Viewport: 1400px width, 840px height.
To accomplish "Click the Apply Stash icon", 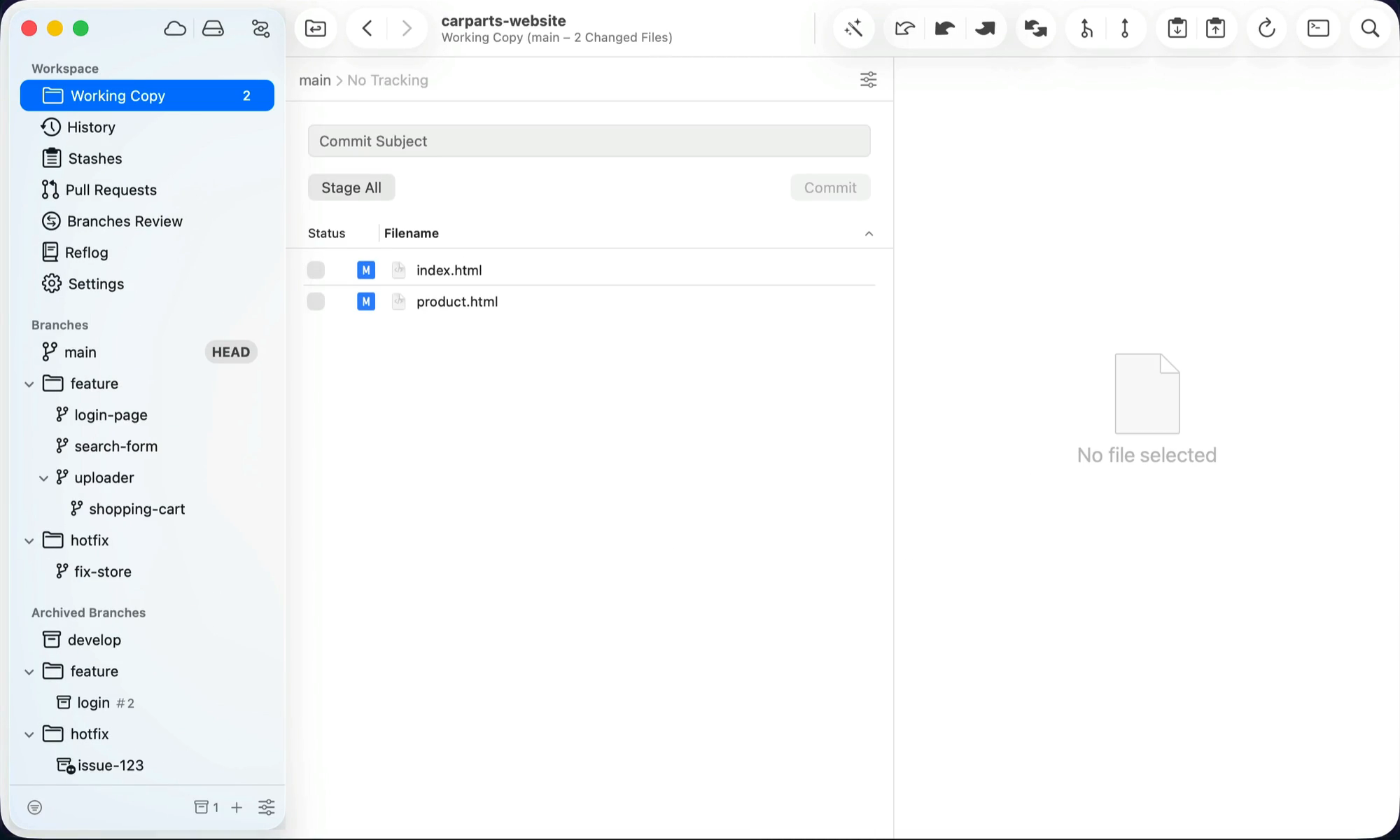I will point(1216,28).
